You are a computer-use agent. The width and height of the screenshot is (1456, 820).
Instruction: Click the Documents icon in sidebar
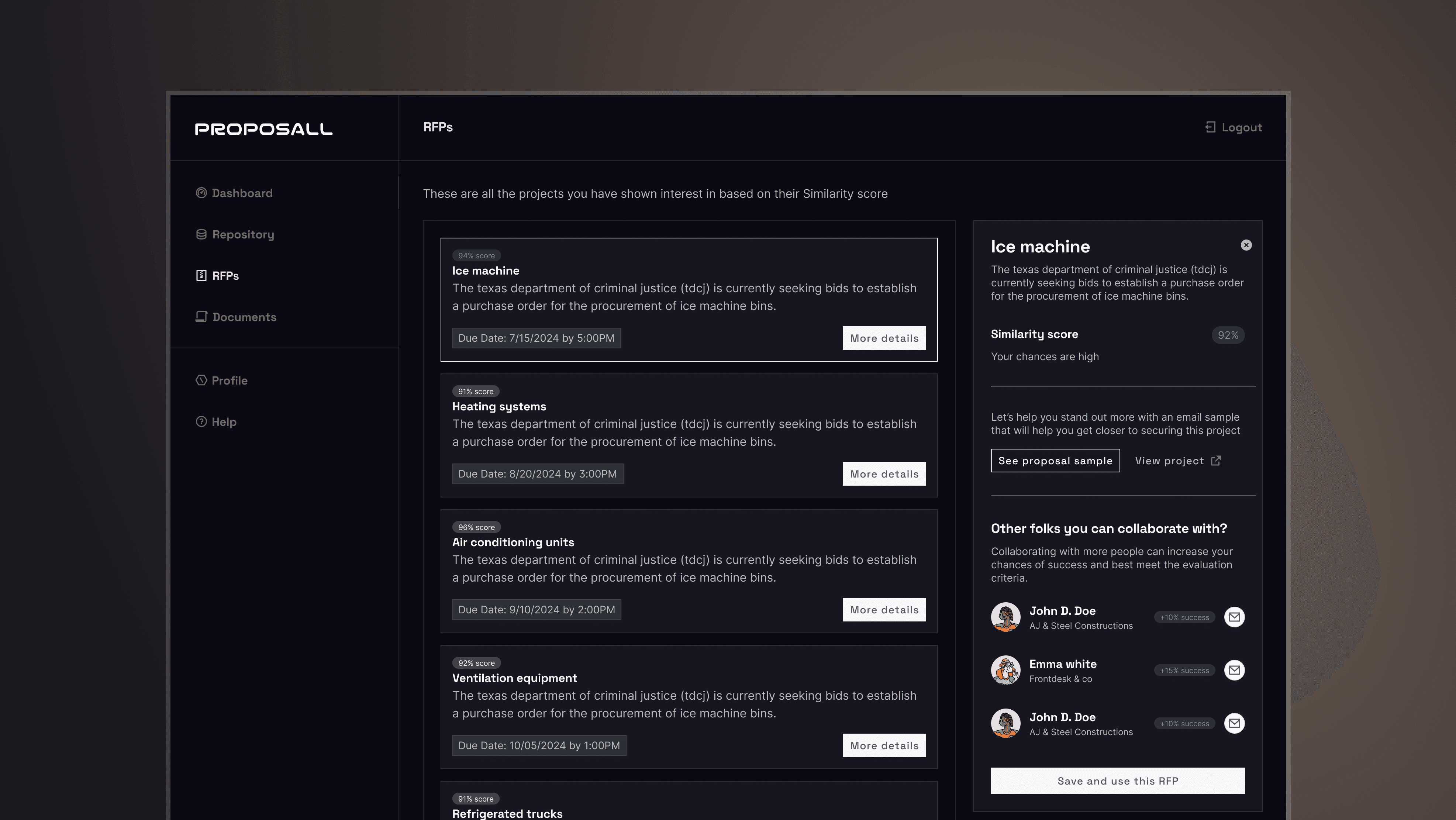pos(201,317)
